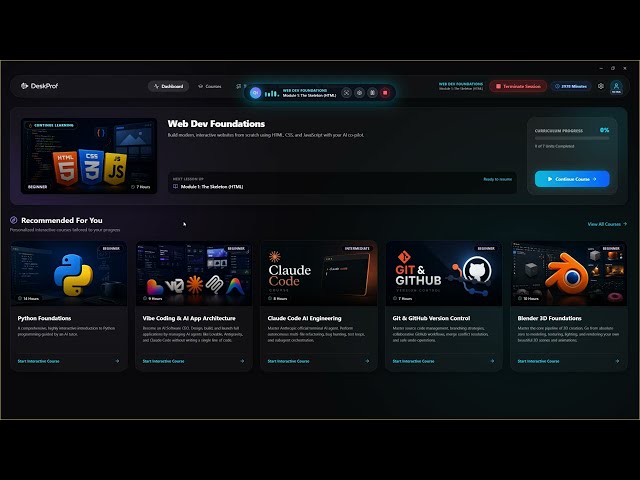Click the book icon beside Module 1
The image size is (640, 480).
click(176, 187)
